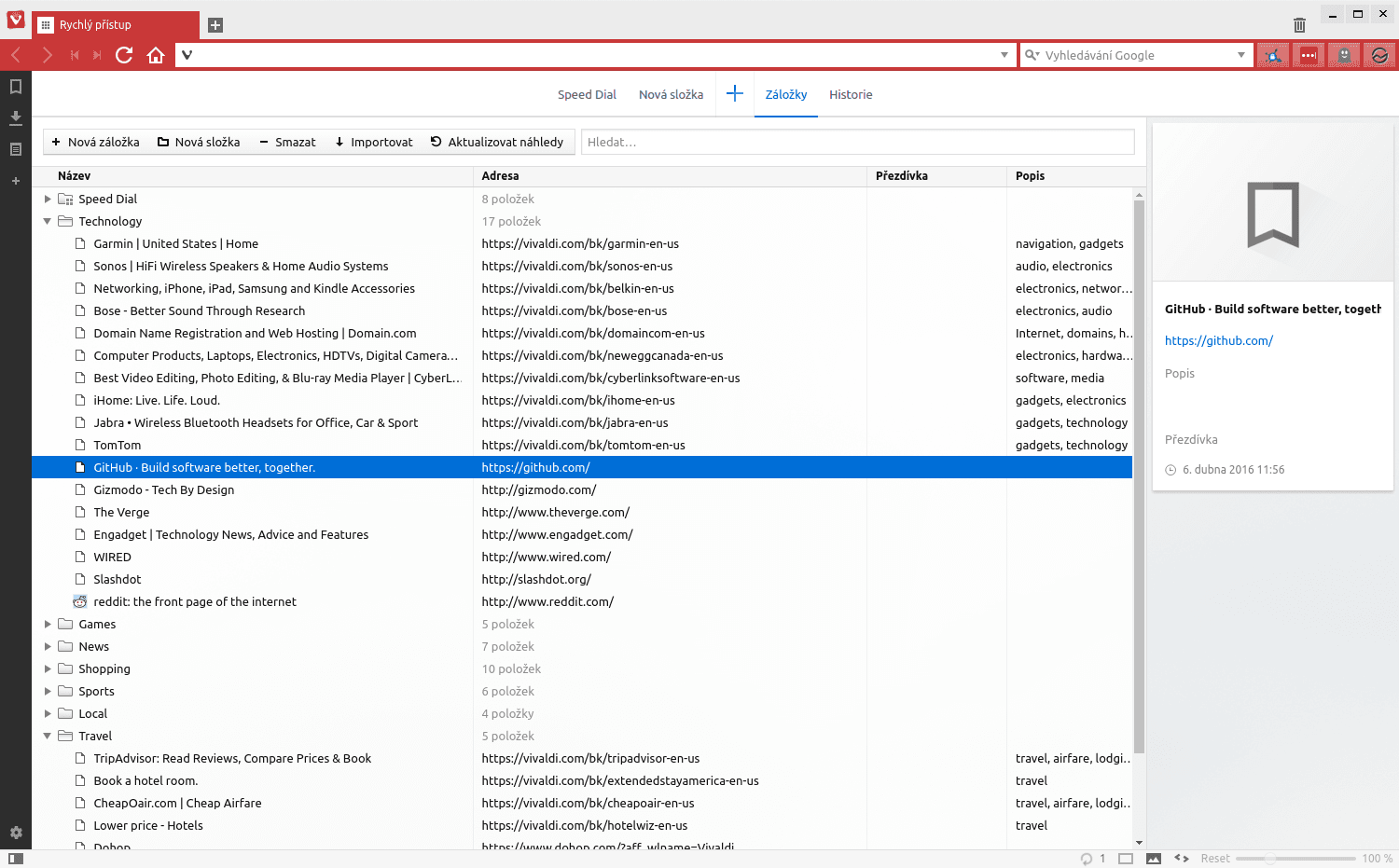Toggle image loading in the status bar
1399x868 pixels.
[1154, 858]
